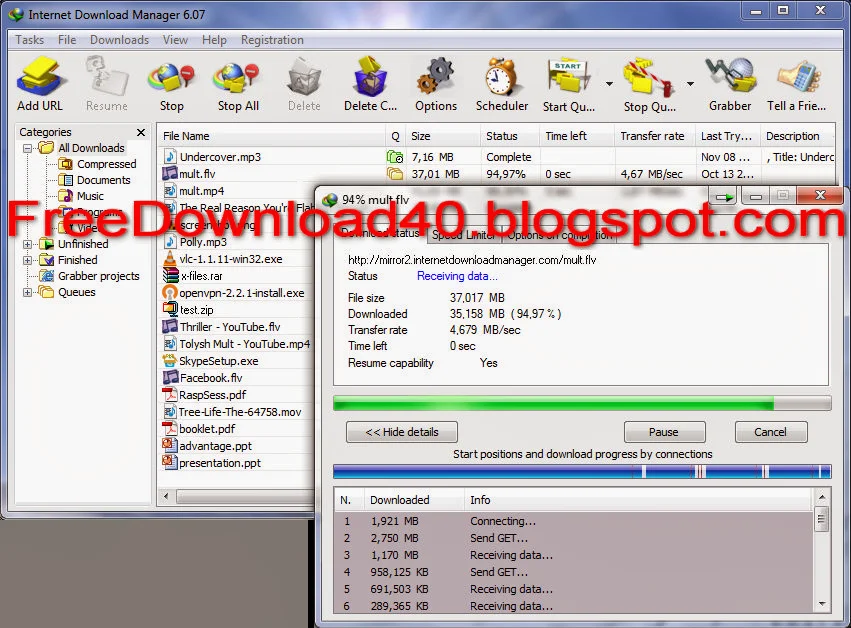Expand the Unfinished category node
This screenshot has width=851, height=628.
click(27, 244)
